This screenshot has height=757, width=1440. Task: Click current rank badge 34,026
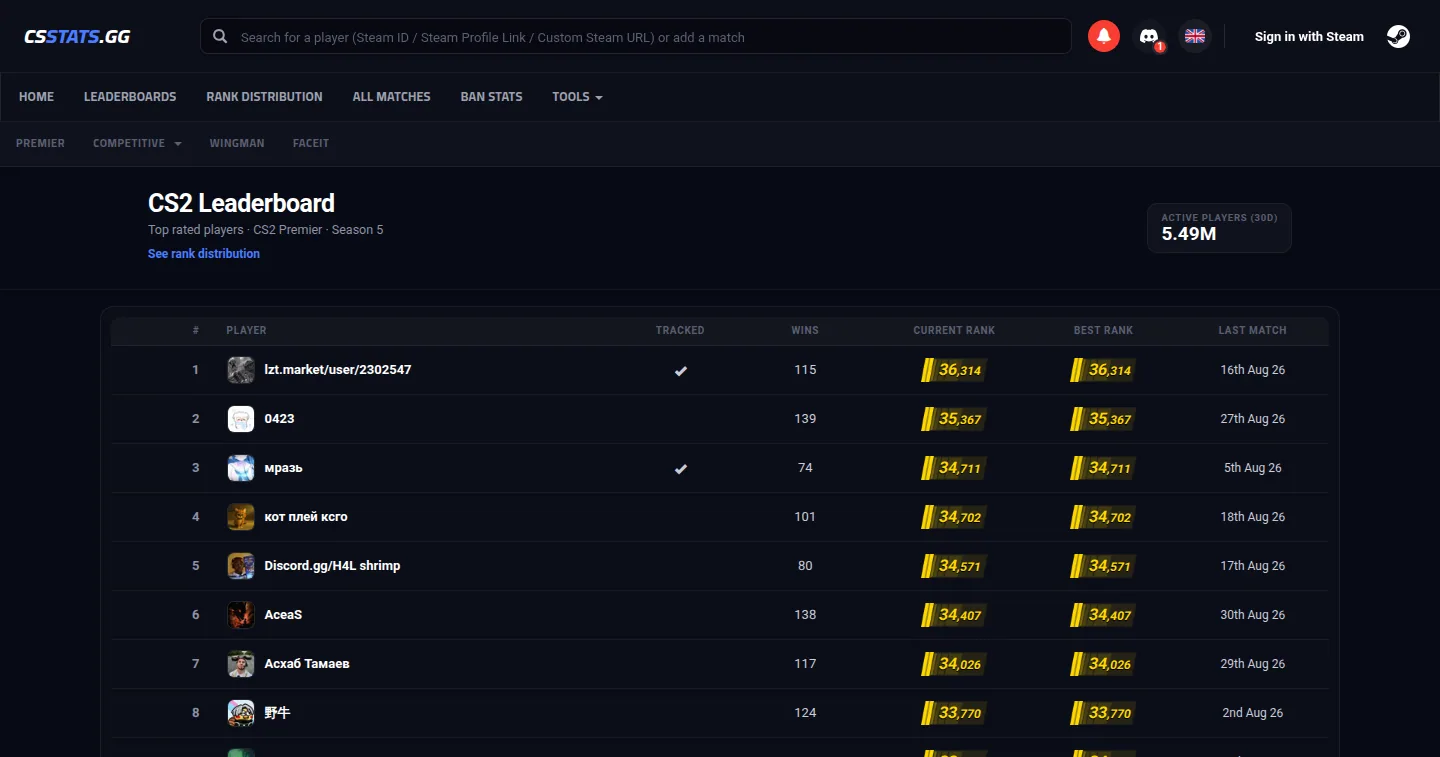[954, 664]
